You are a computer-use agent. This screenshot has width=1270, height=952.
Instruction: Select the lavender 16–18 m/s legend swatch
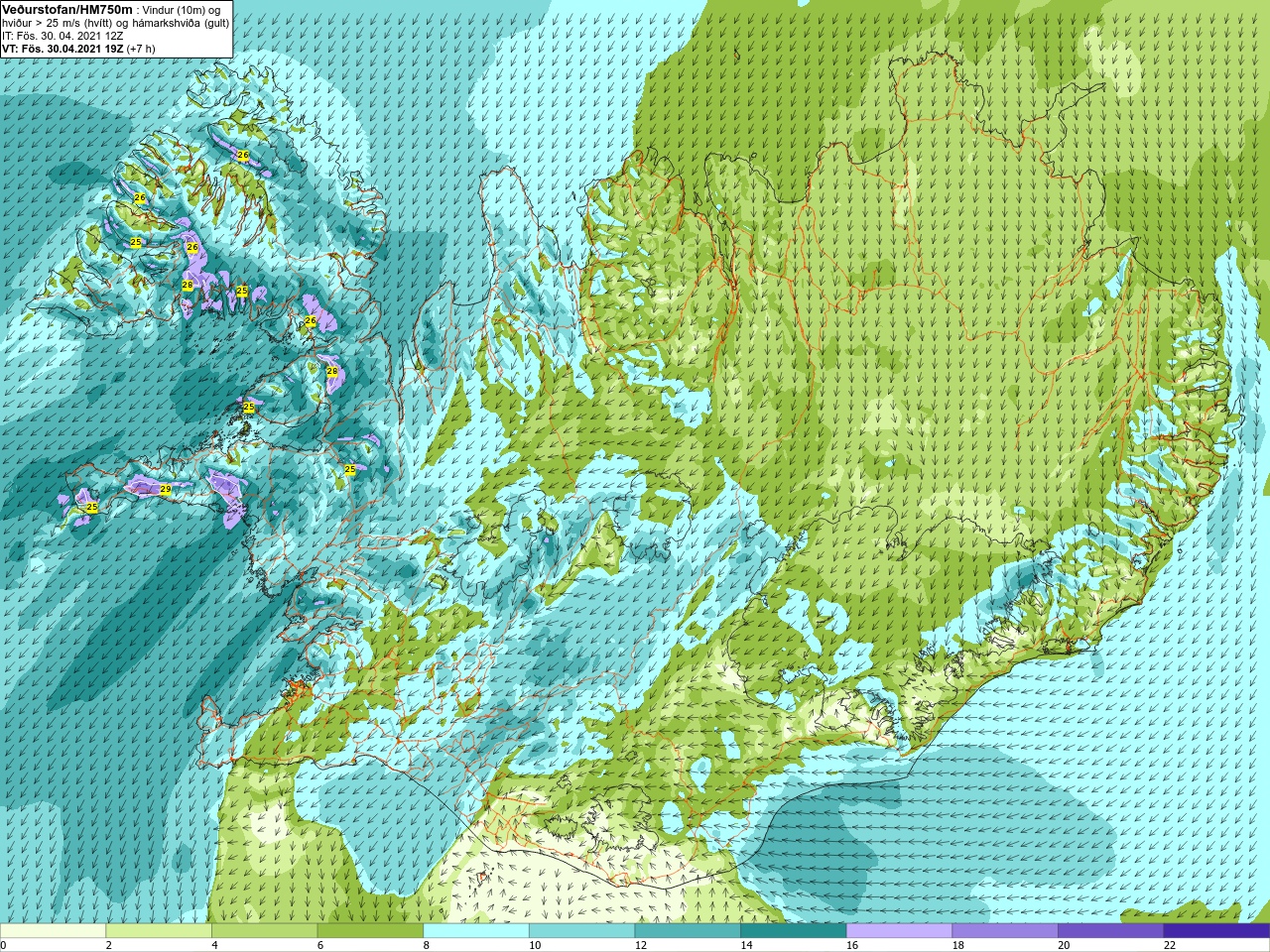pos(899,930)
